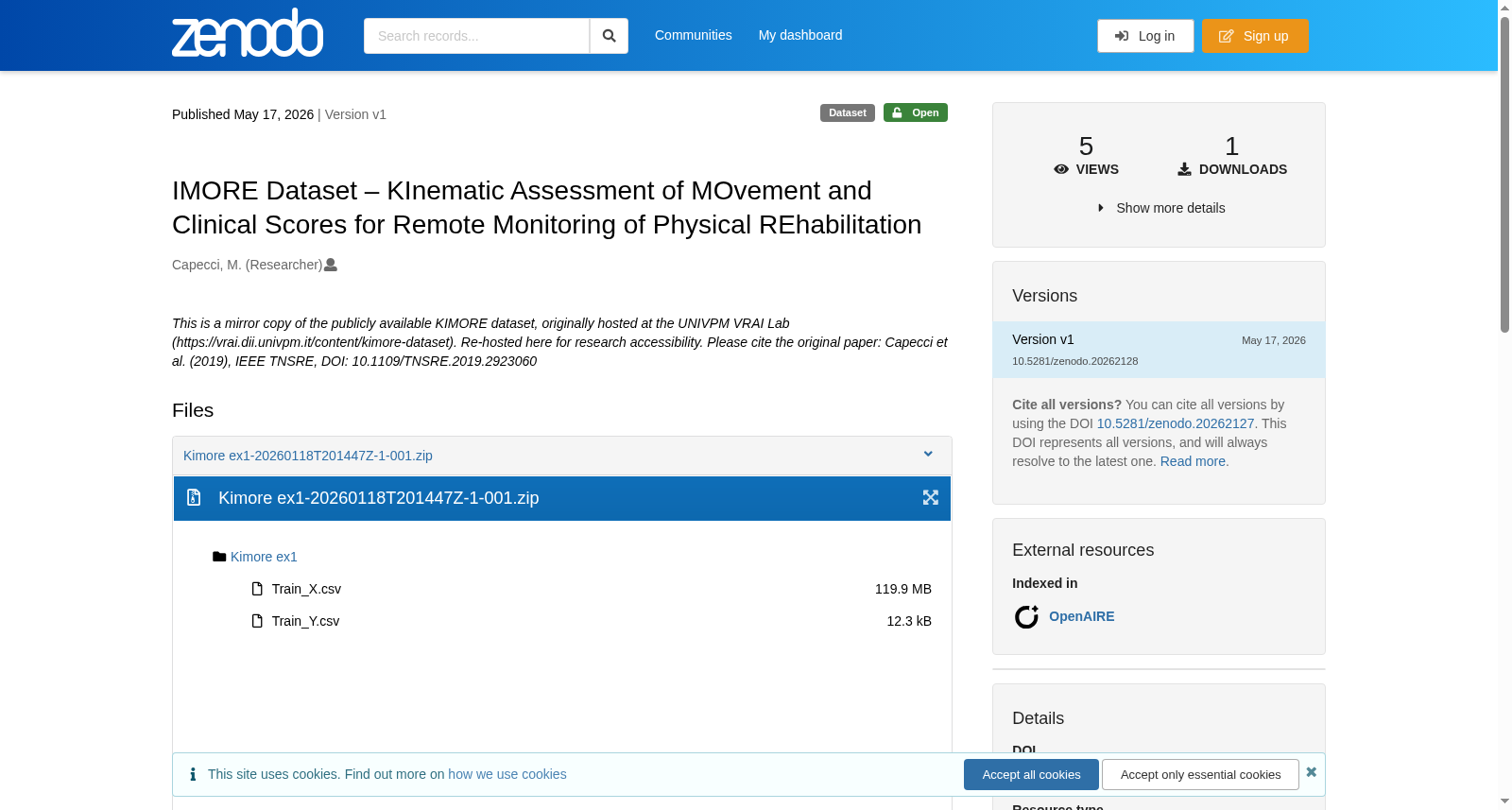Click the zip archive file icon in preview header
The width and height of the screenshot is (1512, 810).
[x=194, y=497]
